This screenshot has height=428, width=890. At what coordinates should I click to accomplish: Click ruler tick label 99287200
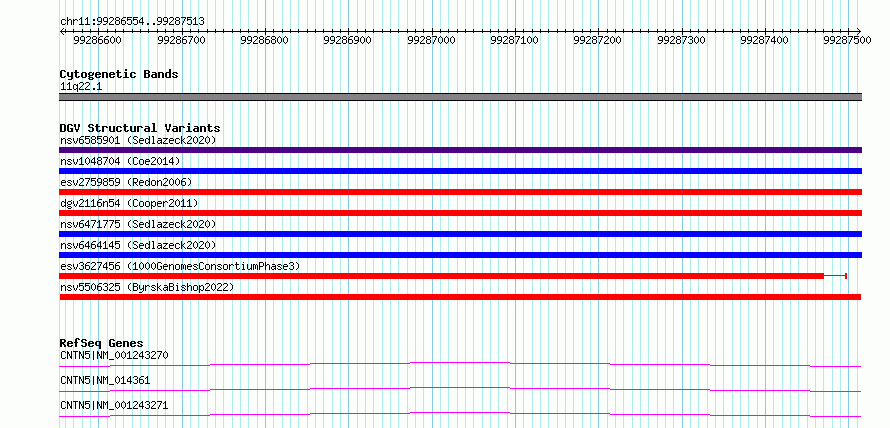click(598, 40)
